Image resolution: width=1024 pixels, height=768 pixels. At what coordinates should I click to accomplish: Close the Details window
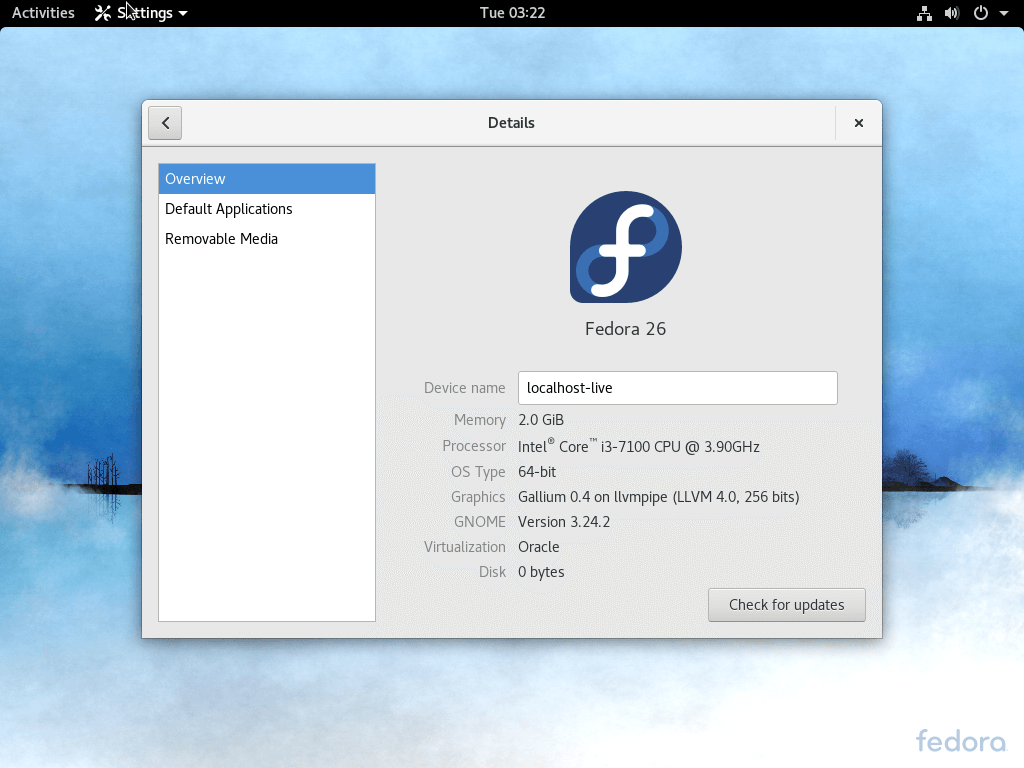pyautogui.click(x=859, y=123)
